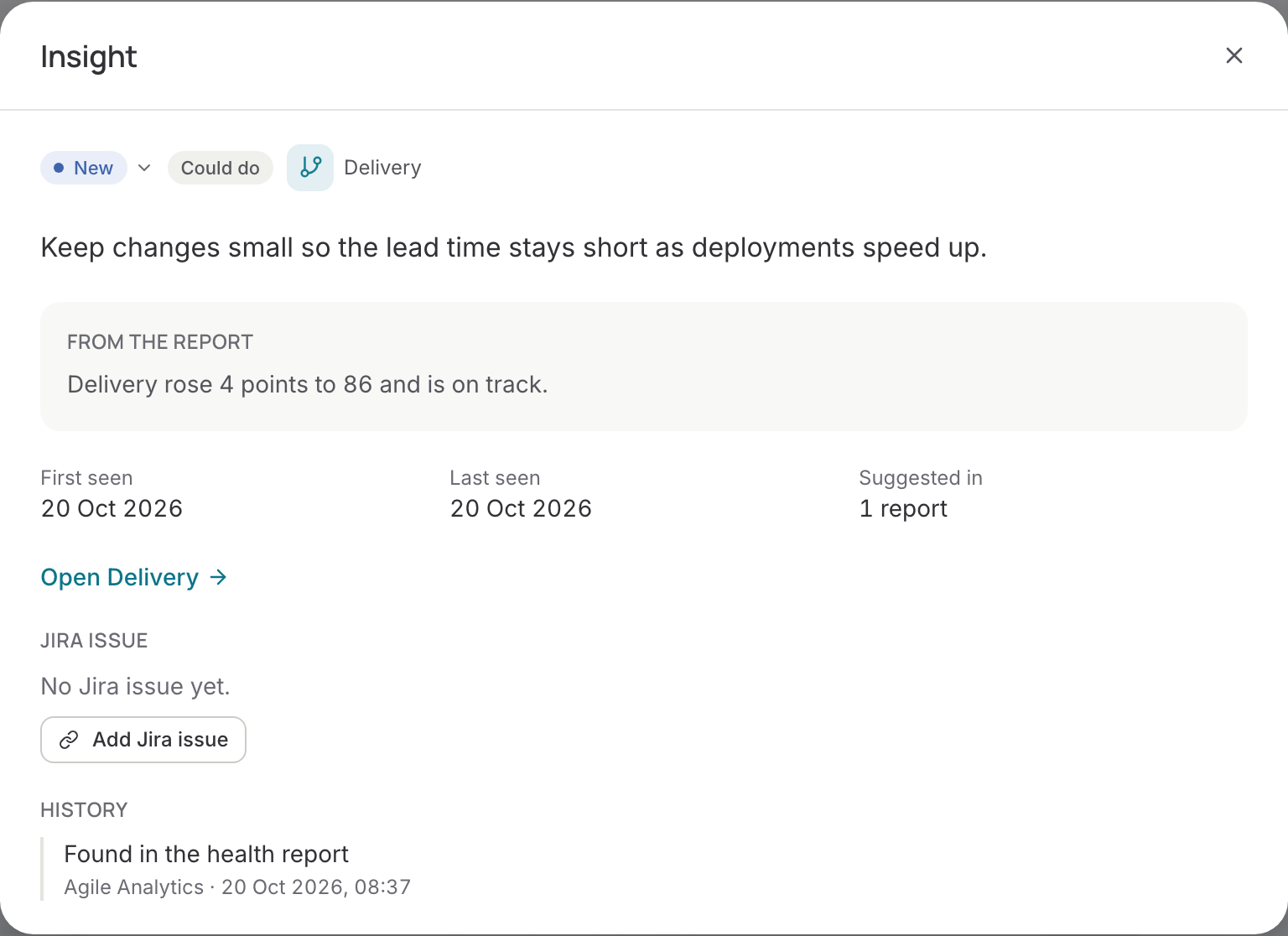Click the Insight dialog title
This screenshot has height=936, width=1288.
[x=89, y=57]
